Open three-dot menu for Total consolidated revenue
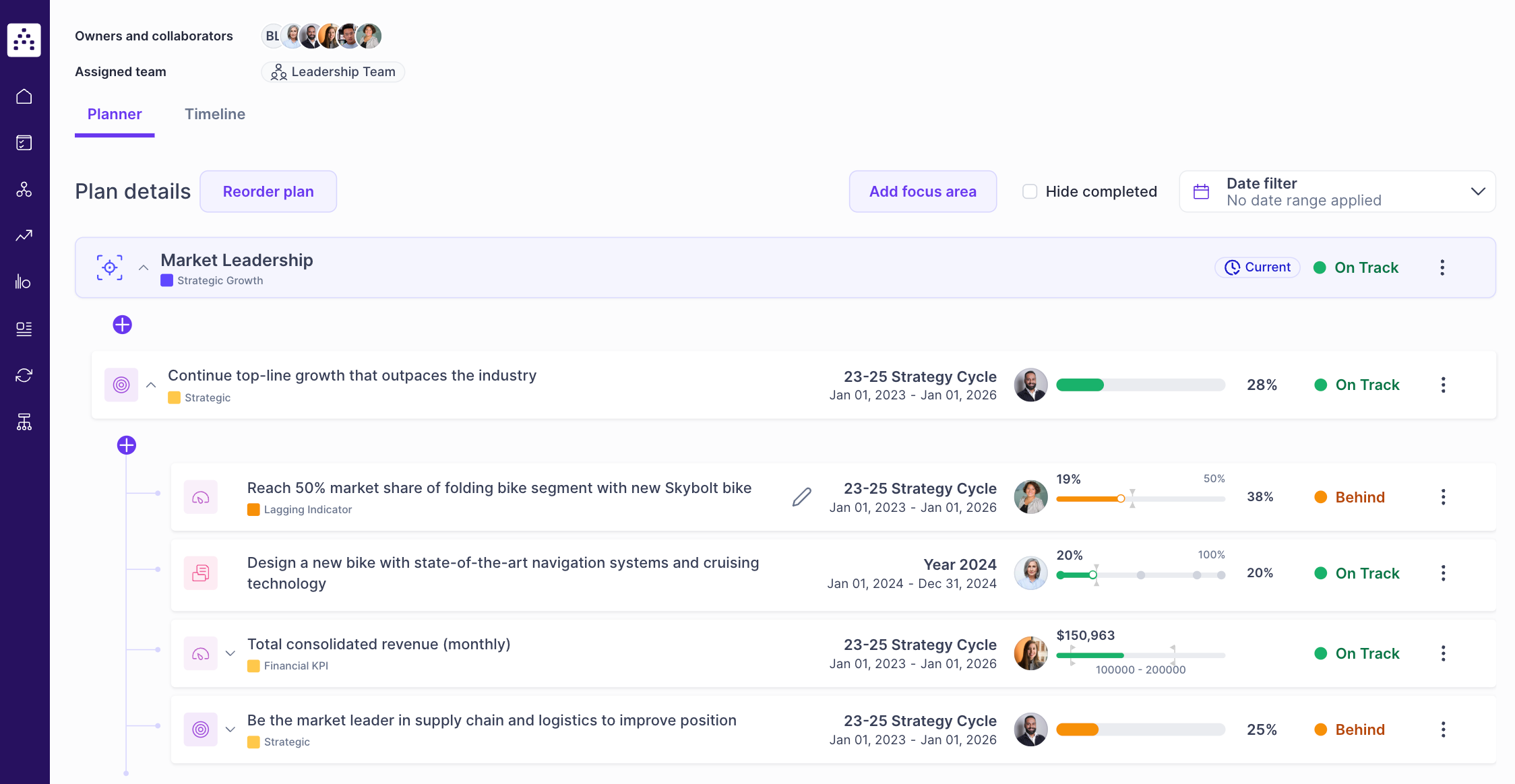The image size is (1515, 784). tap(1443, 653)
